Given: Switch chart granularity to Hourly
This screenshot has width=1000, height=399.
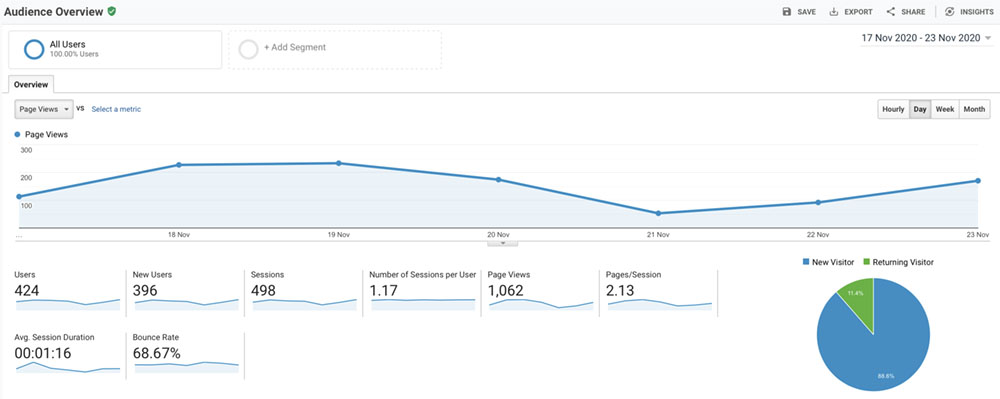Looking at the screenshot, I should (x=893, y=109).
